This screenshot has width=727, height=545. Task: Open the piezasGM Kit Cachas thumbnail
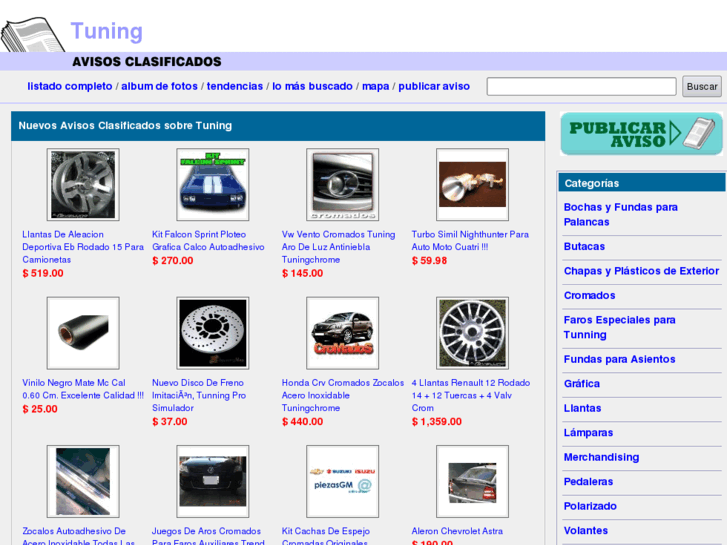(x=343, y=481)
